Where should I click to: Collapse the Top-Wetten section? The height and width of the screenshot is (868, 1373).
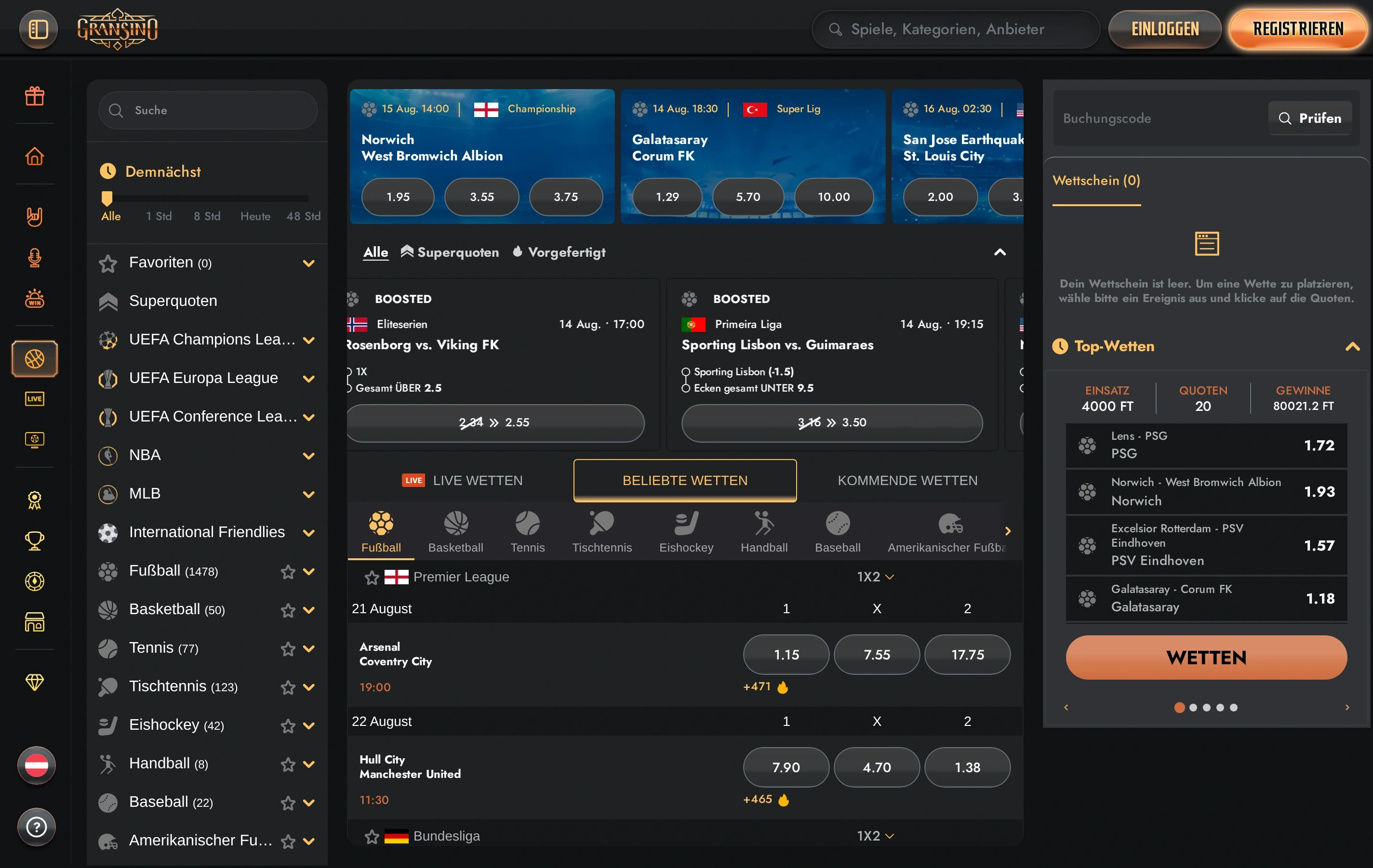coord(1352,346)
